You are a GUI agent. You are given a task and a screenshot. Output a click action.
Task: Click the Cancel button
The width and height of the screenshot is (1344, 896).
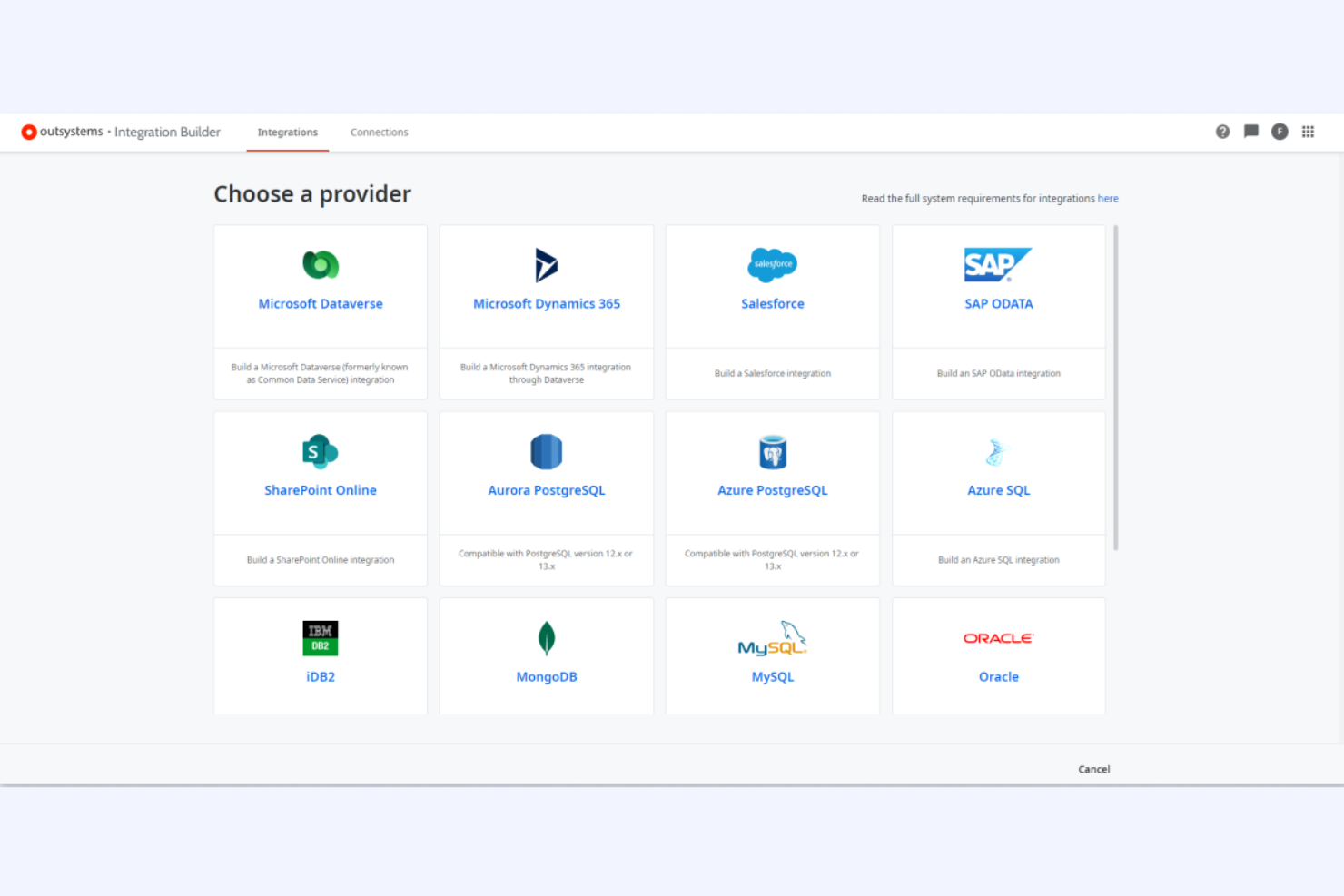point(1093,769)
